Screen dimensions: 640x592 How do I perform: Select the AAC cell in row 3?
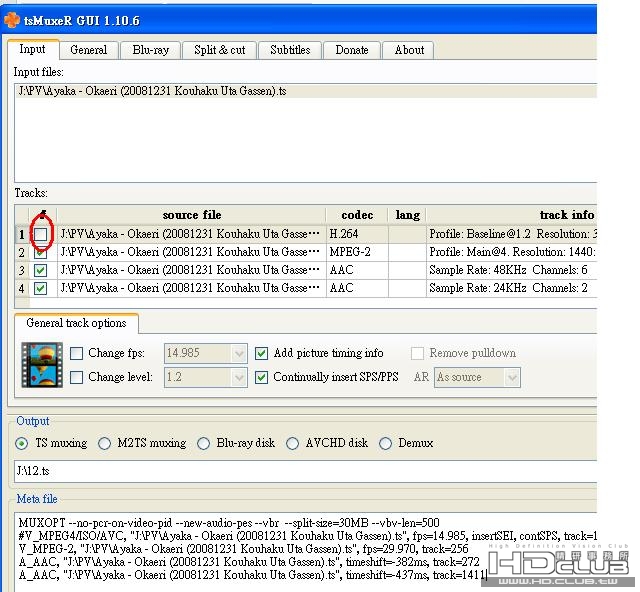pyautogui.click(x=357, y=270)
